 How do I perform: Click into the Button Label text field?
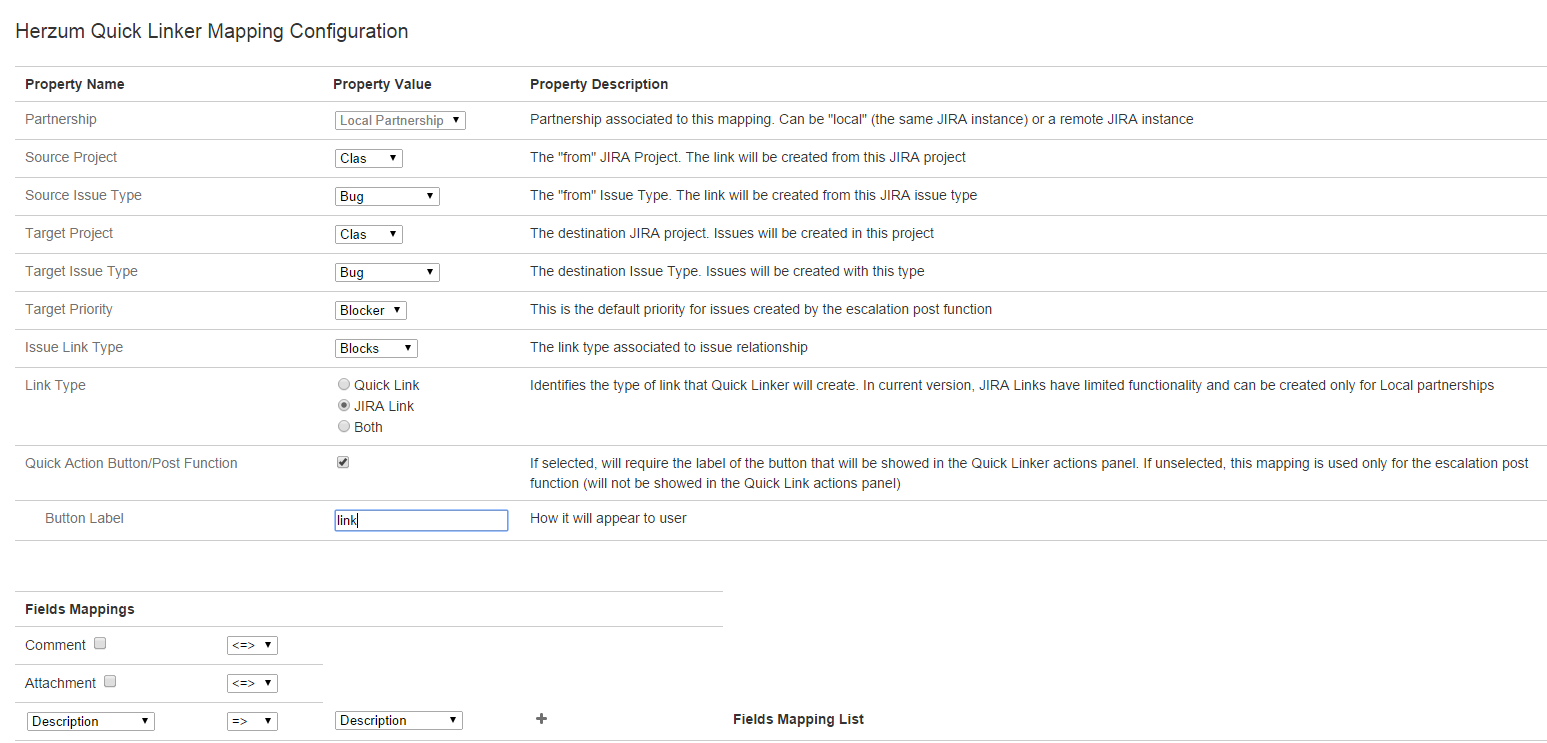click(x=421, y=520)
